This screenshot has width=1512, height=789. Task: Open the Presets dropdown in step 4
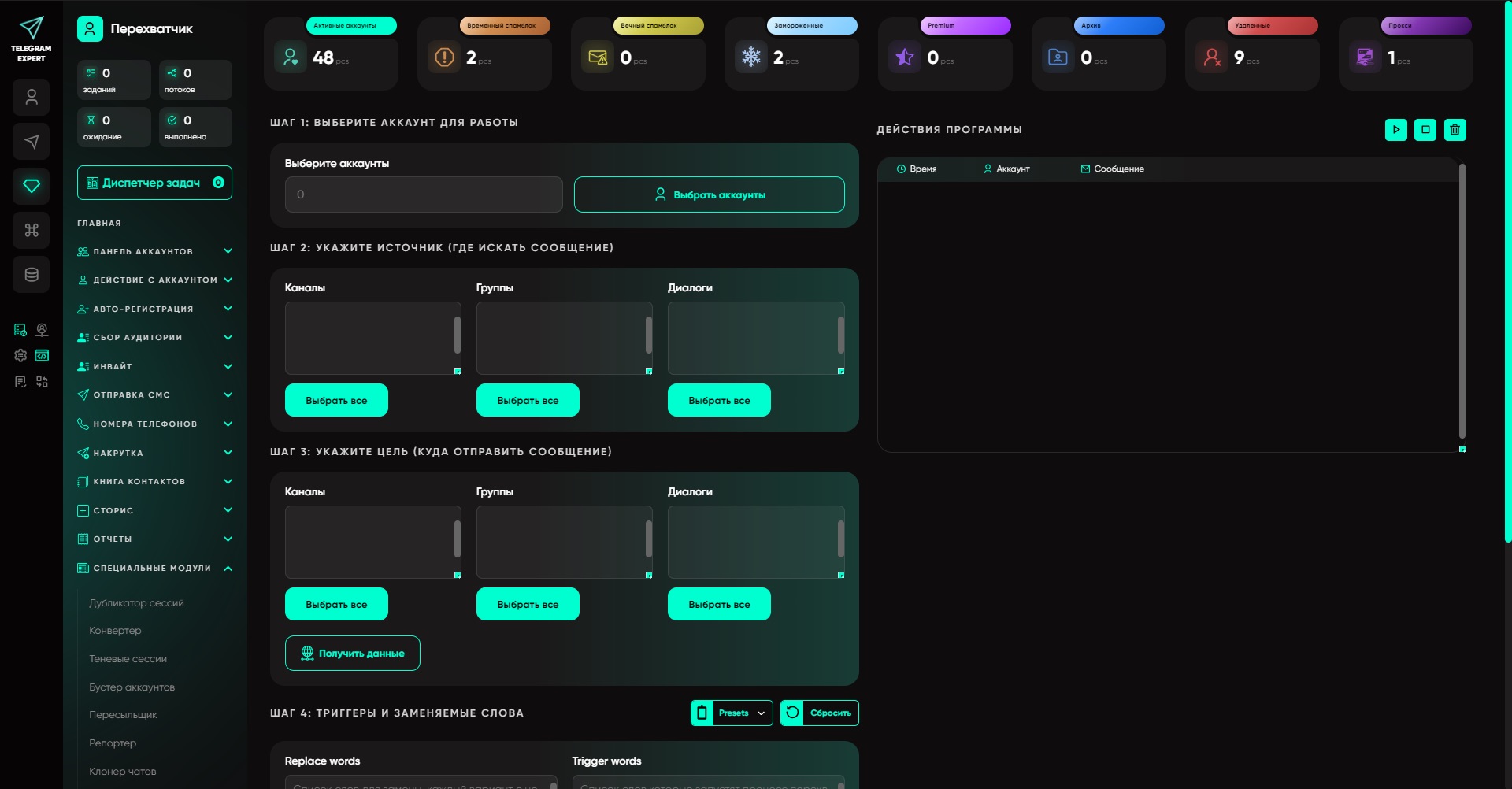[732, 713]
